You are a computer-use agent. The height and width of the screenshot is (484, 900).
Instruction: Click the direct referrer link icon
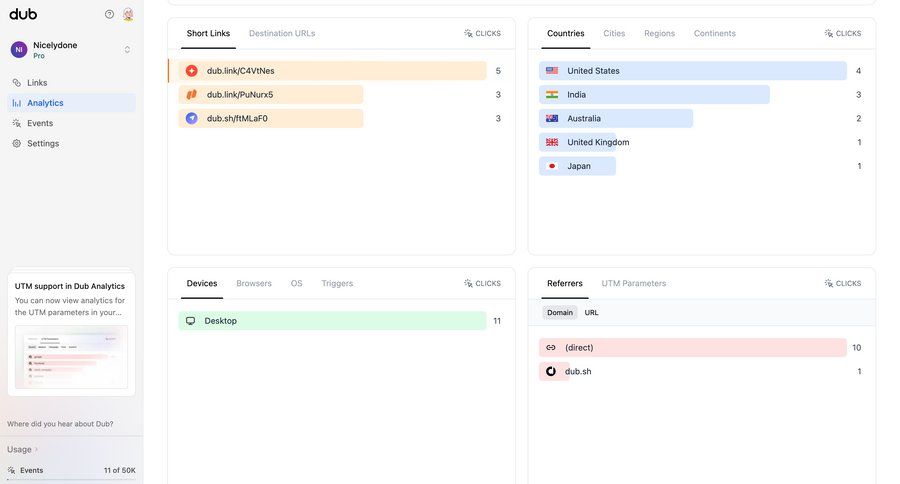coord(551,348)
